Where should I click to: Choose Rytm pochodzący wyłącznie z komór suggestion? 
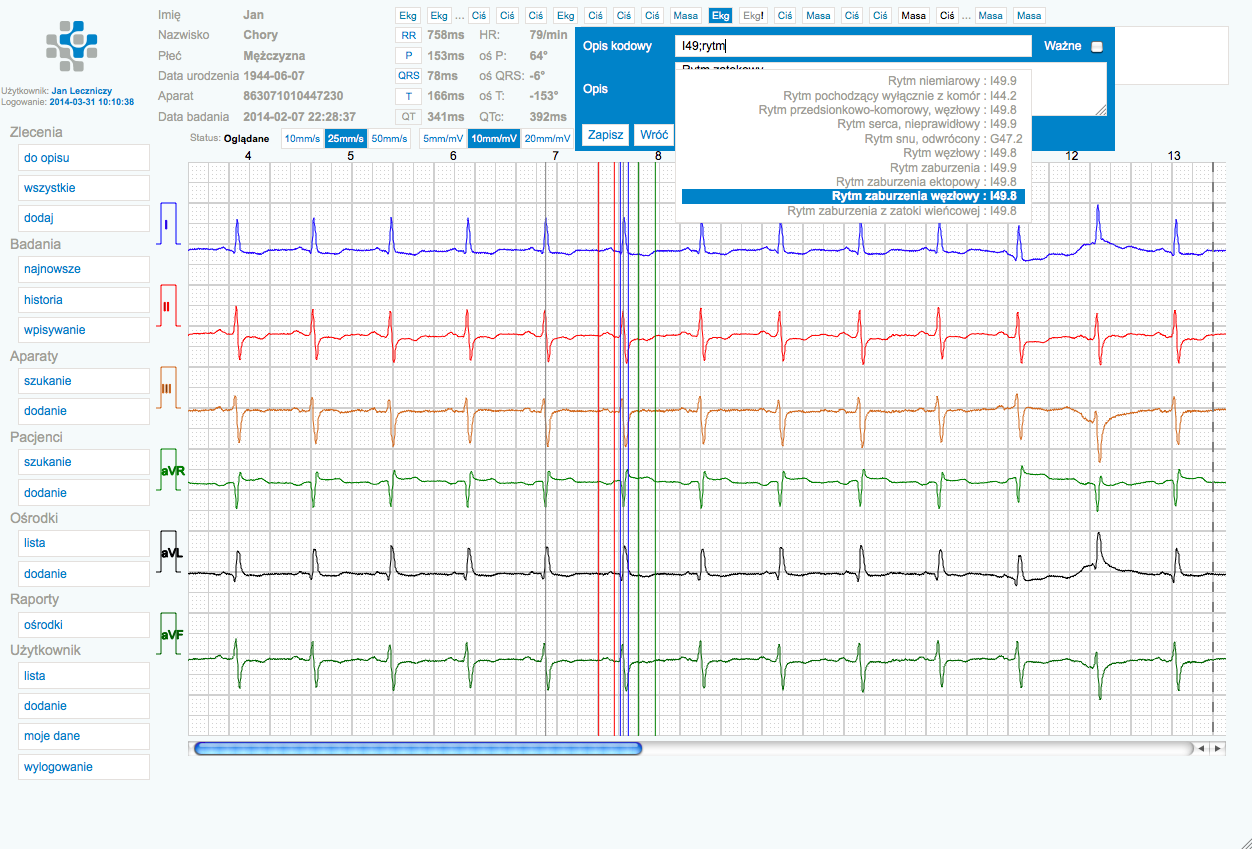[x=851, y=95]
